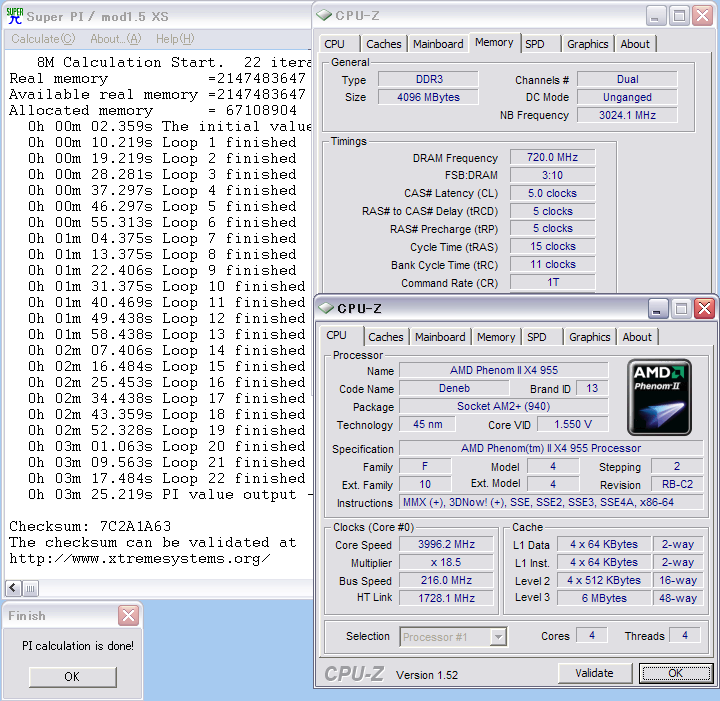
Task: Click the Core VID value 1.550 V
Action: [573, 424]
